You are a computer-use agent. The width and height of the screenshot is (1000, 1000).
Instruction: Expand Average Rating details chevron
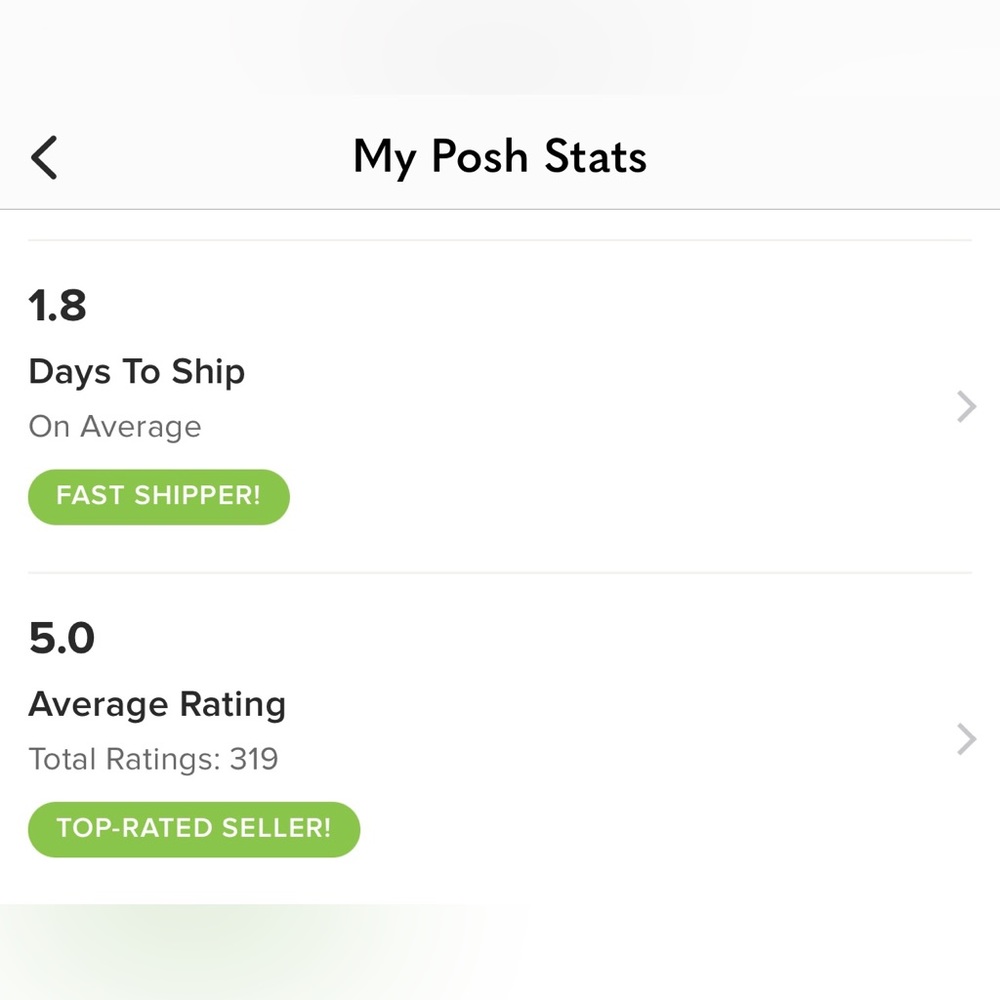coord(966,740)
